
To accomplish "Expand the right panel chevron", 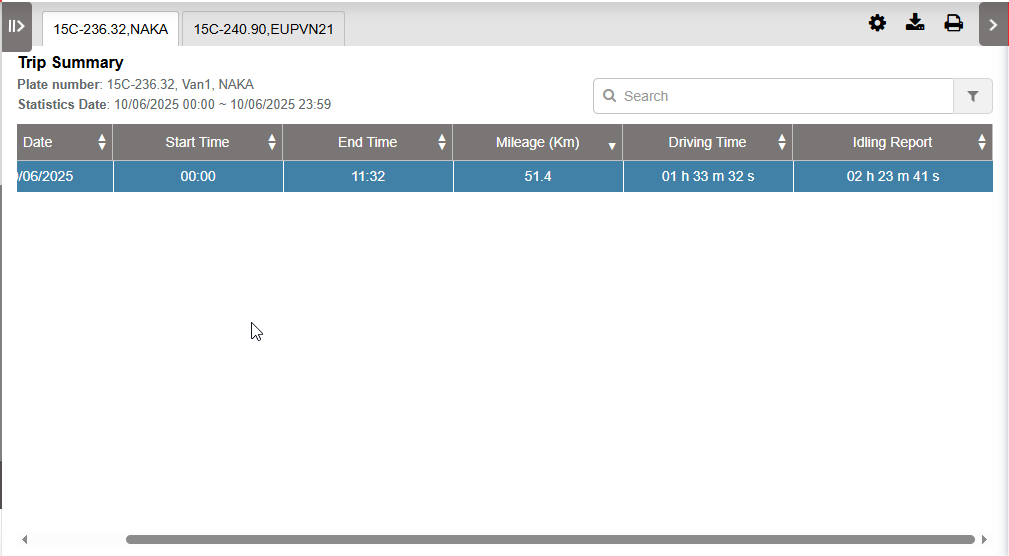I will (x=993, y=25).
